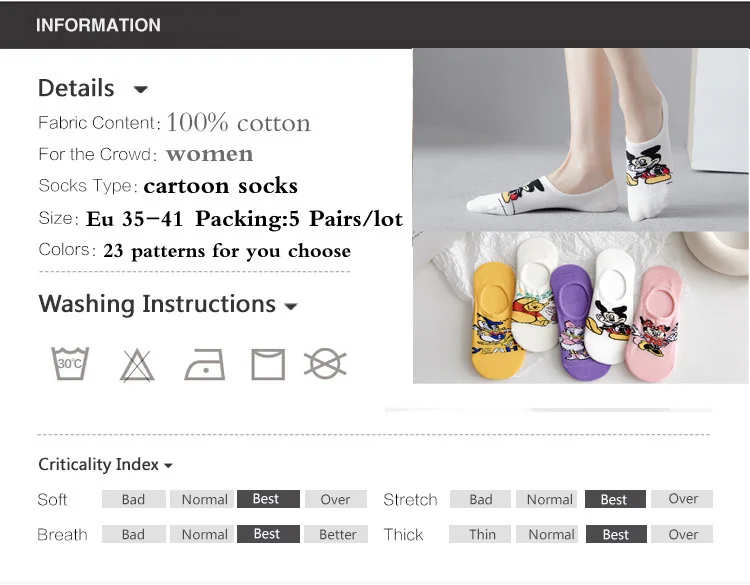The image size is (750, 585).
Task: Click the purple Daisy Duck sock
Action: click(576, 323)
